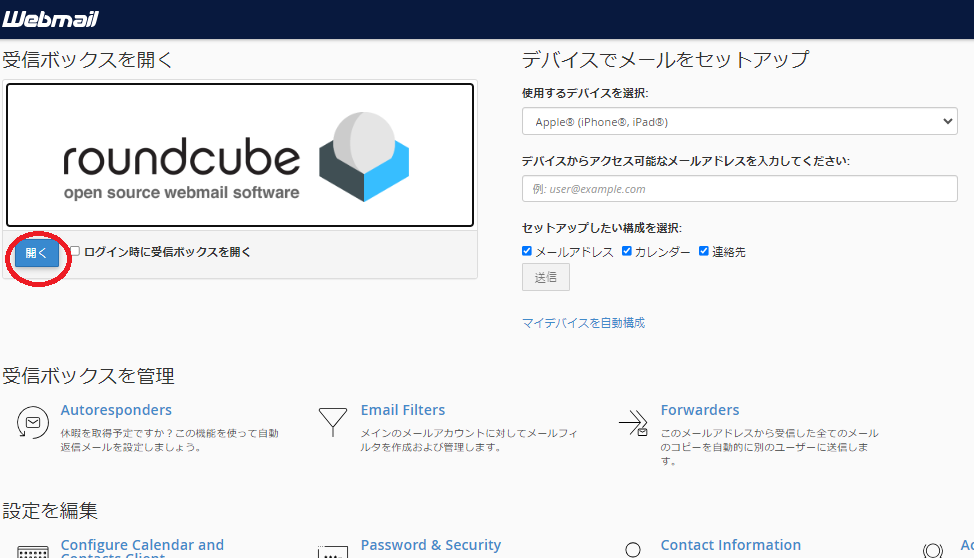Open the マイデバイスを自動構成 link
The height and width of the screenshot is (558, 974).
[x=583, y=323]
